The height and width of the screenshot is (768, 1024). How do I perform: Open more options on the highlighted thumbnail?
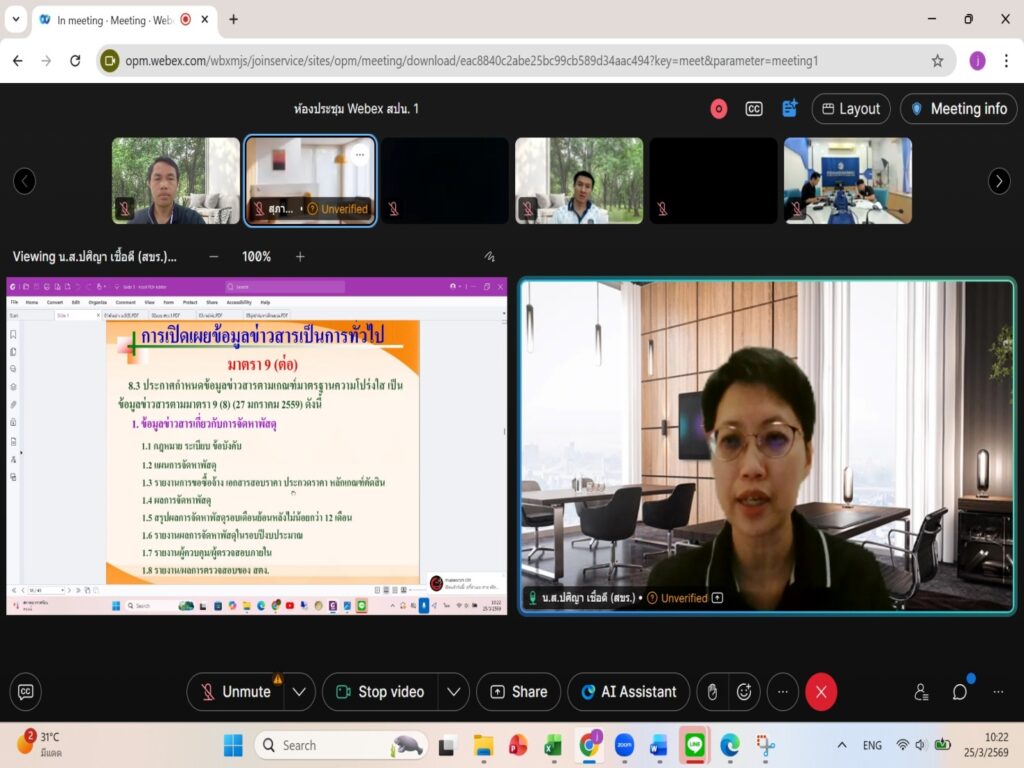point(360,155)
